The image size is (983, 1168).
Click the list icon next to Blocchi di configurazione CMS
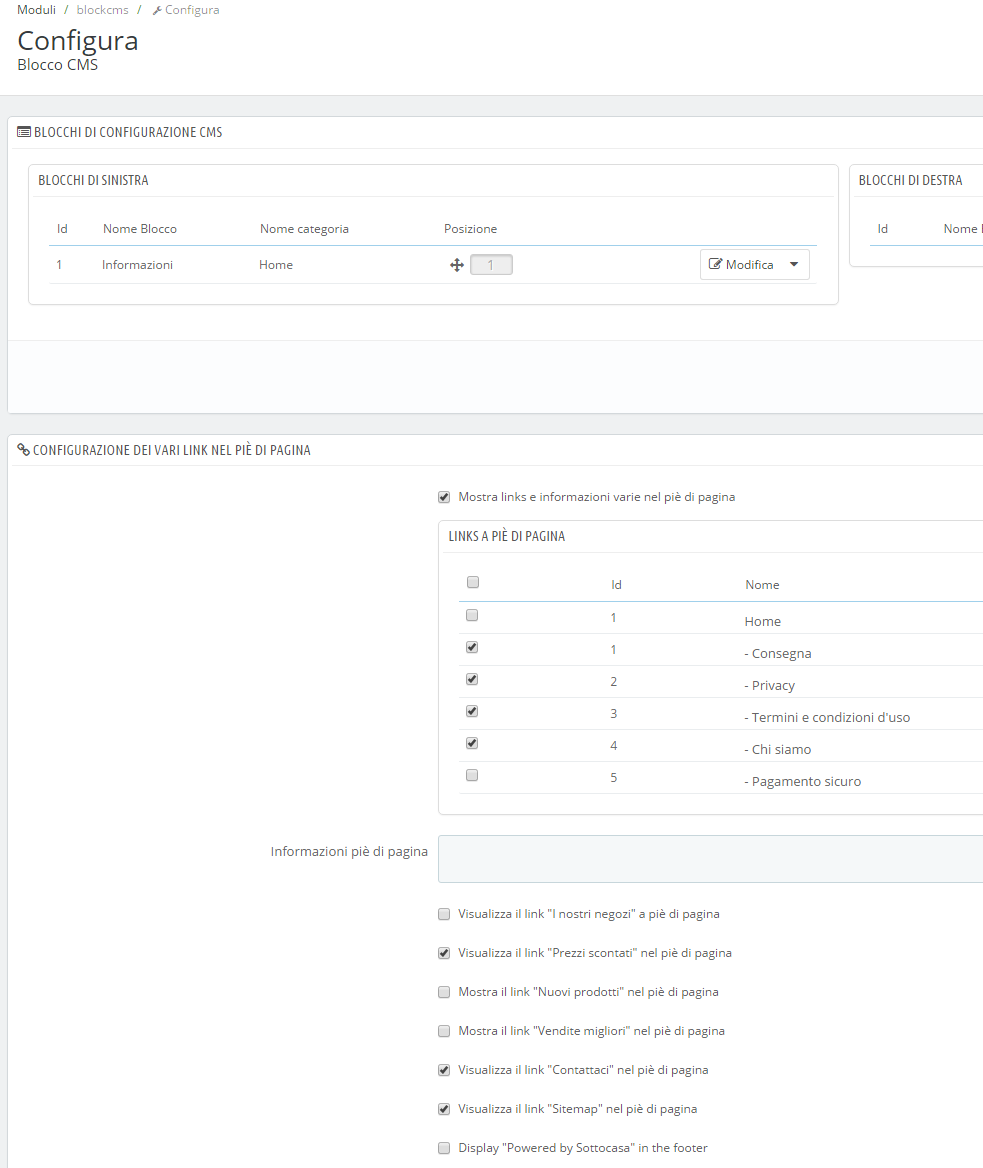pyautogui.click(x=24, y=132)
